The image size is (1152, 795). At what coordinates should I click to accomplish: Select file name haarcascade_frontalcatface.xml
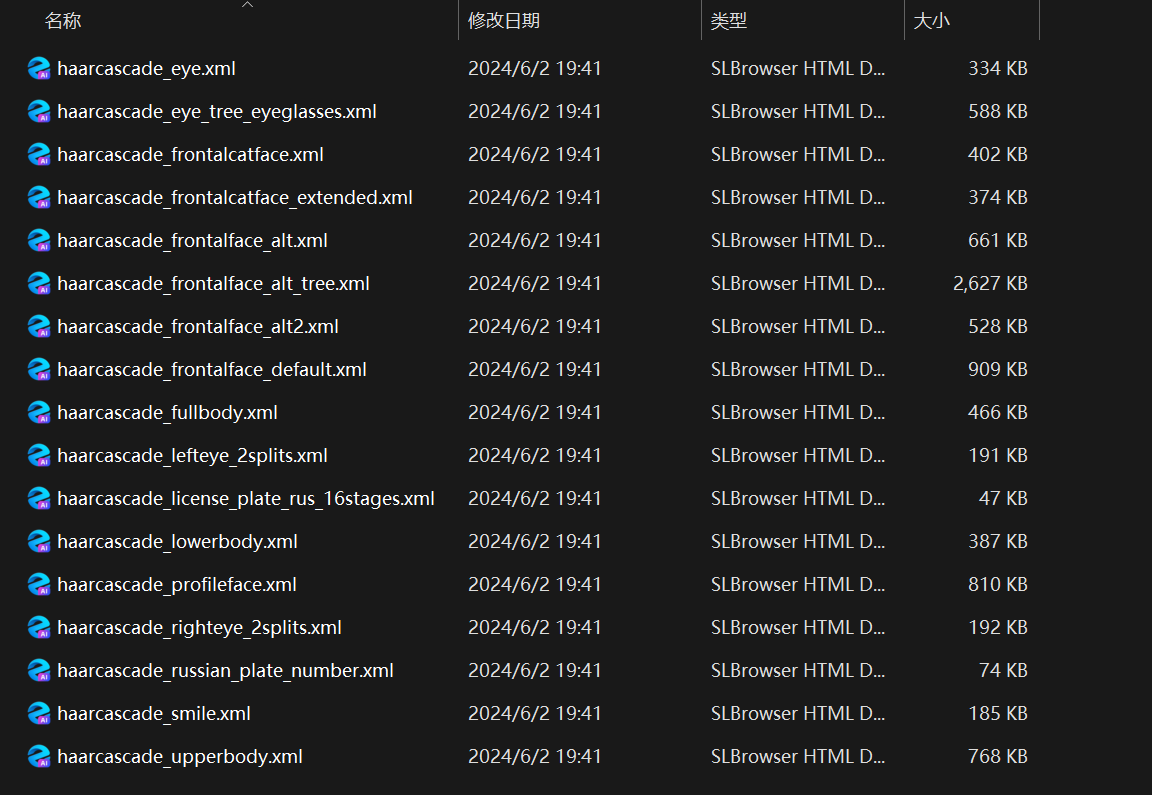click(x=190, y=155)
